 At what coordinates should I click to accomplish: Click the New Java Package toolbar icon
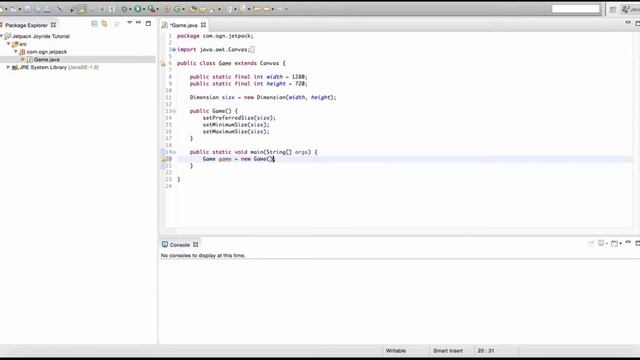167,9
